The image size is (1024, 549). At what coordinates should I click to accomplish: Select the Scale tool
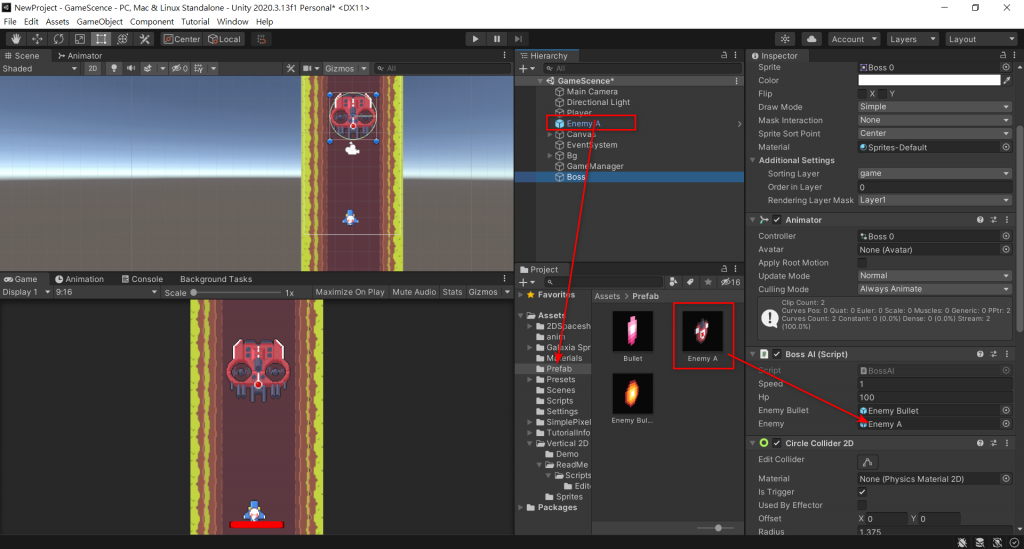80,39
